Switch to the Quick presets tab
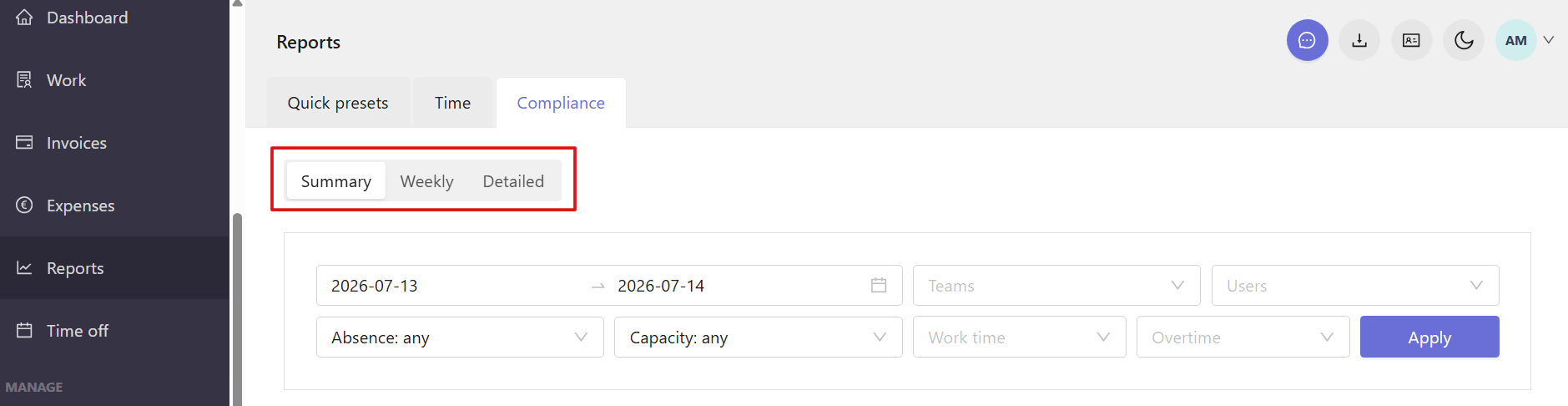 click(338, 103)
